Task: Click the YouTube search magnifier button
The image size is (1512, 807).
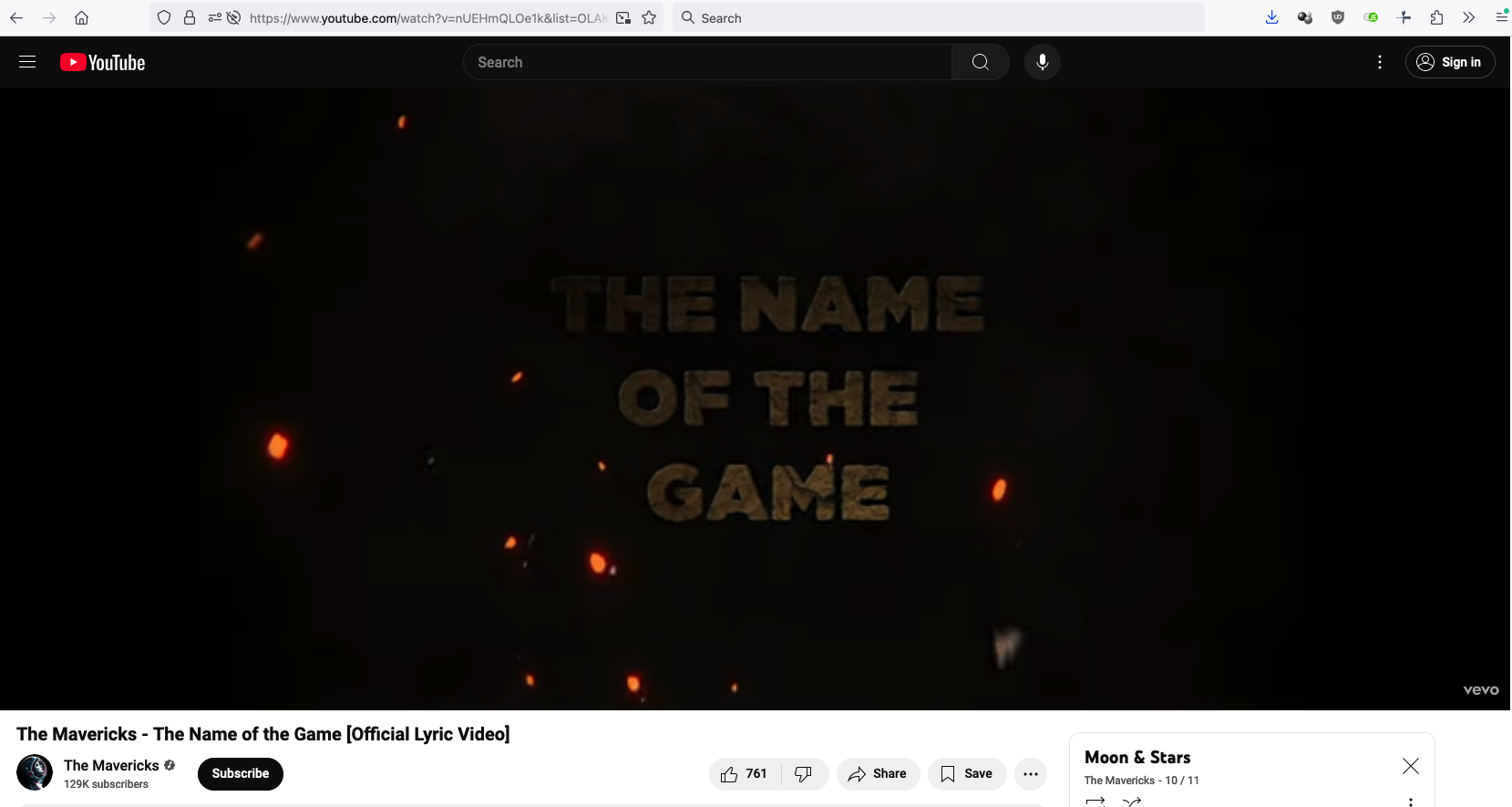Action: [981, 62]
